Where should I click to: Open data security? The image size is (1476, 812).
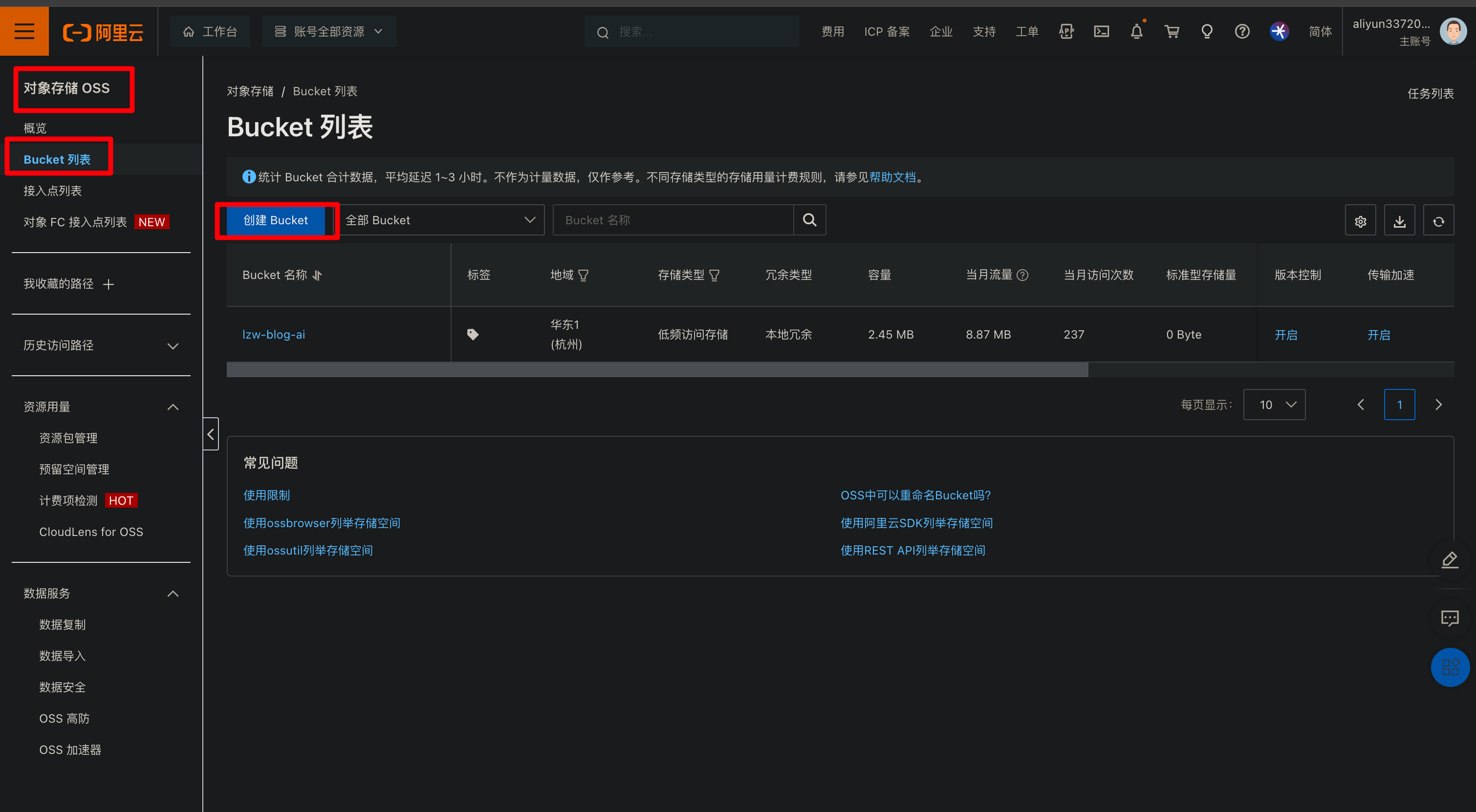point(63,687)
